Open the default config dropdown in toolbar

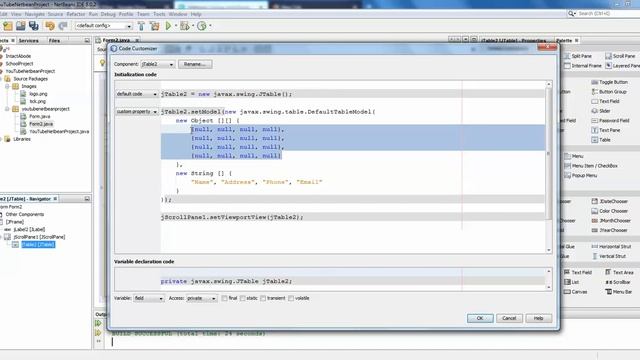pos(104,26)
